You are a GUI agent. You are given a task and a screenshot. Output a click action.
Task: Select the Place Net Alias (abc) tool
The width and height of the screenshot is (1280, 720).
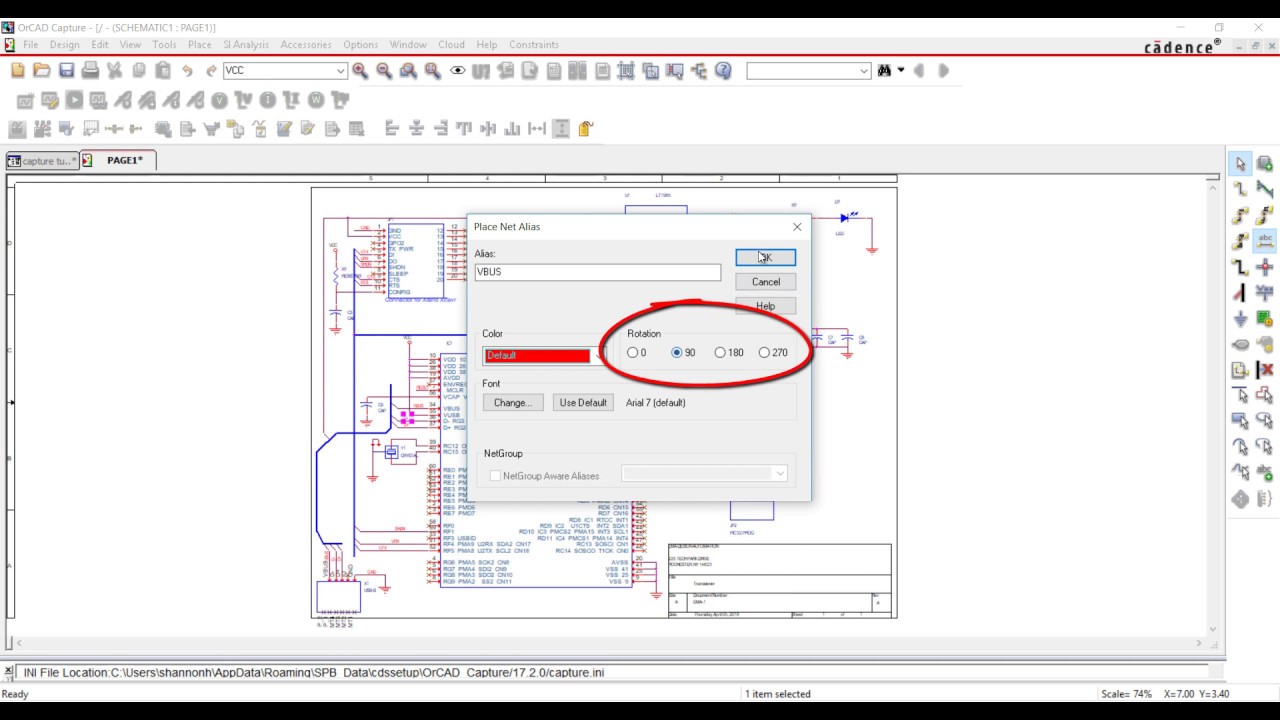coord(1264,240)
